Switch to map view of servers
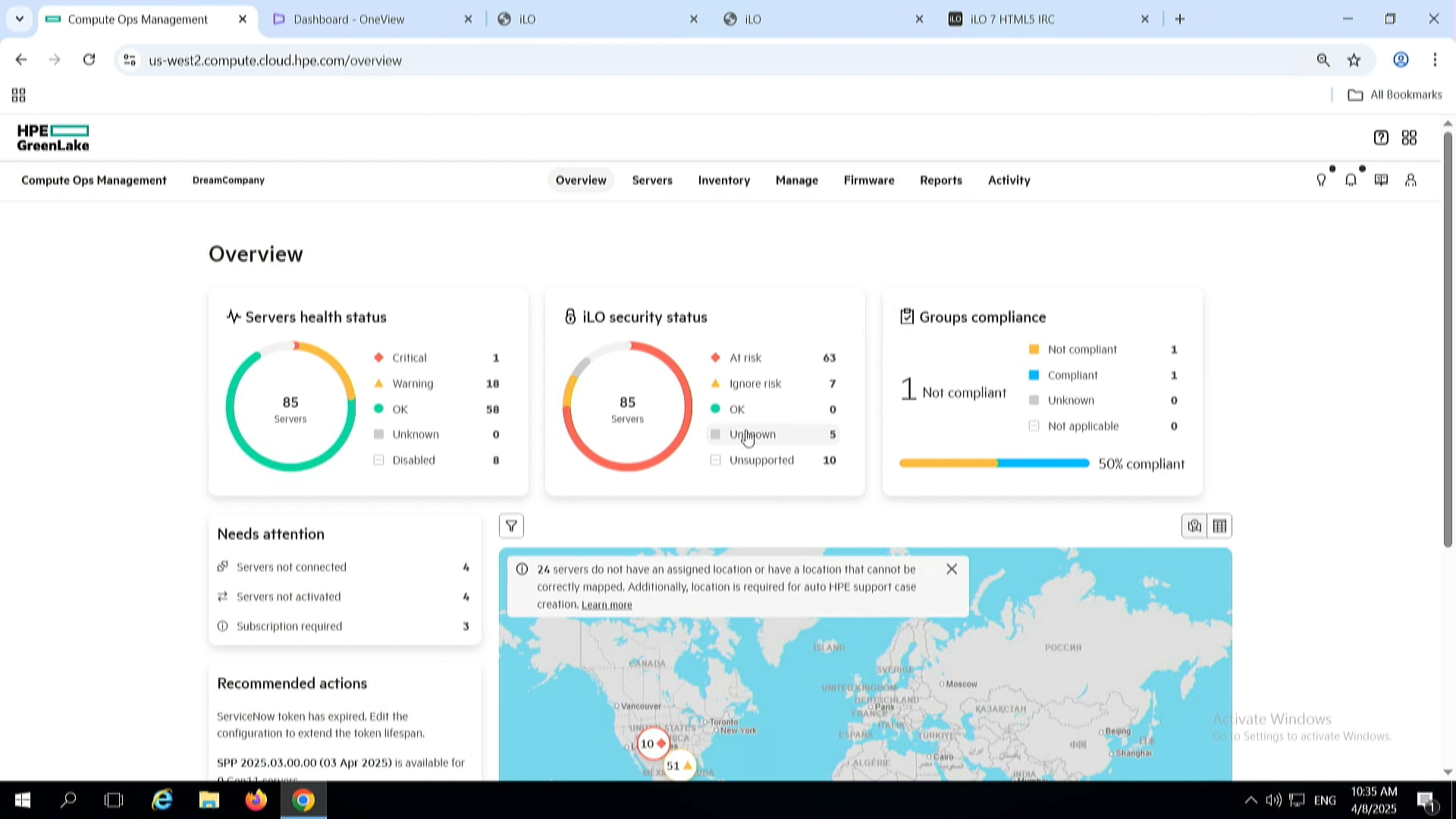The image size is (1456, 819). (x=1194, y=526)
